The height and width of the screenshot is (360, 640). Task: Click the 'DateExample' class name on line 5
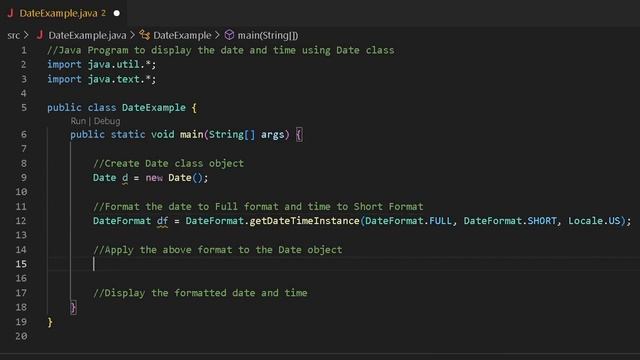[x=153, y=108]
